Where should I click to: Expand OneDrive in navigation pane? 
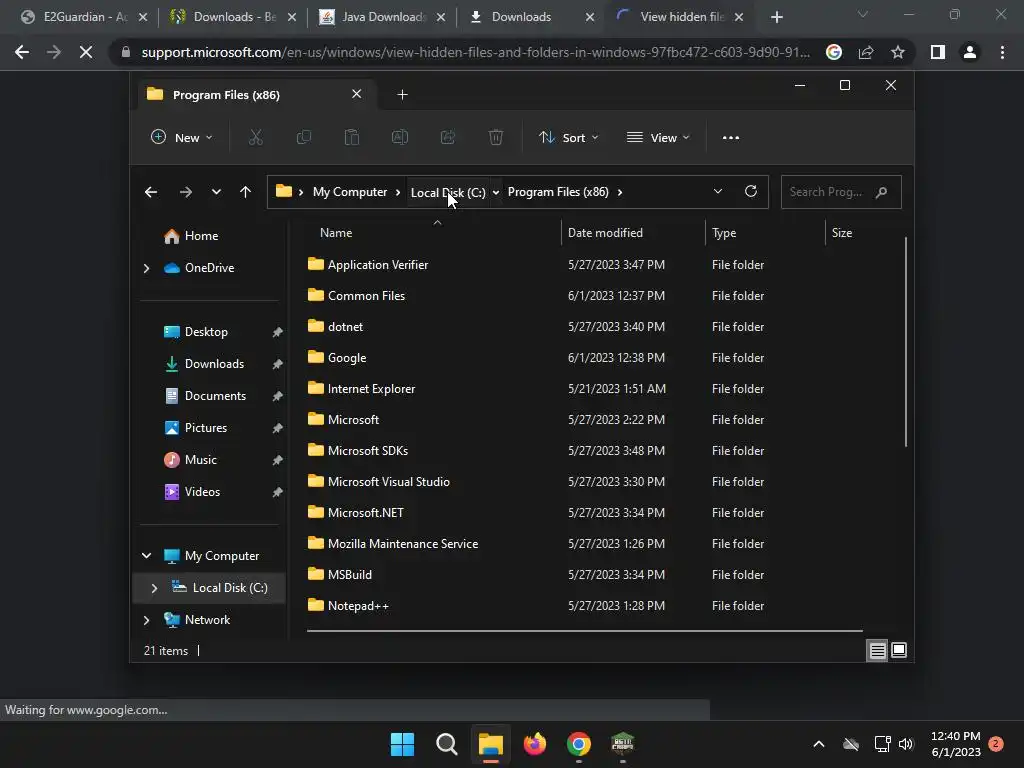[x=146, y=268]
